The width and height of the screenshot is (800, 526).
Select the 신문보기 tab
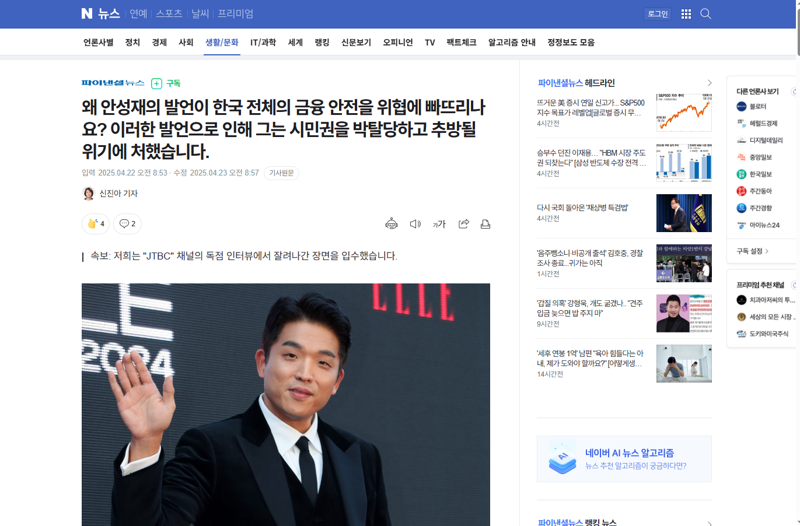tap(356, 42)
